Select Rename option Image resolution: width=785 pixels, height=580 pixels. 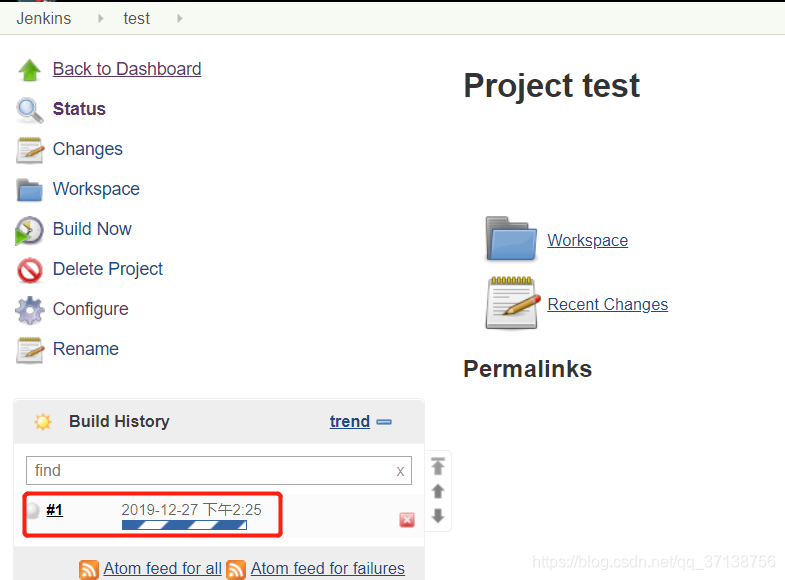[x=86, y=349]
